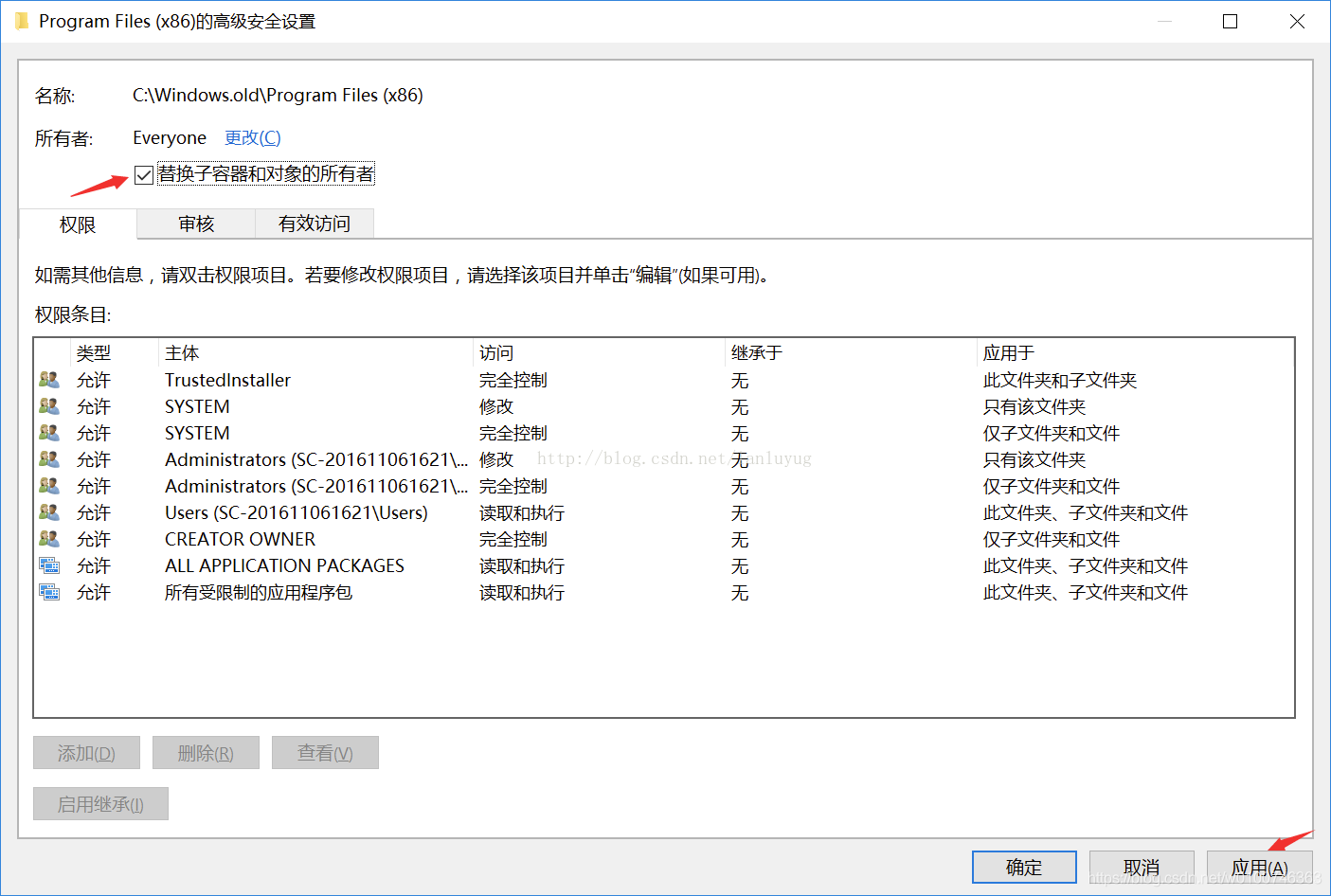Click 更改(C) link to change owner
Viewport: 1331px width, 896px height.
pos(252,138)
